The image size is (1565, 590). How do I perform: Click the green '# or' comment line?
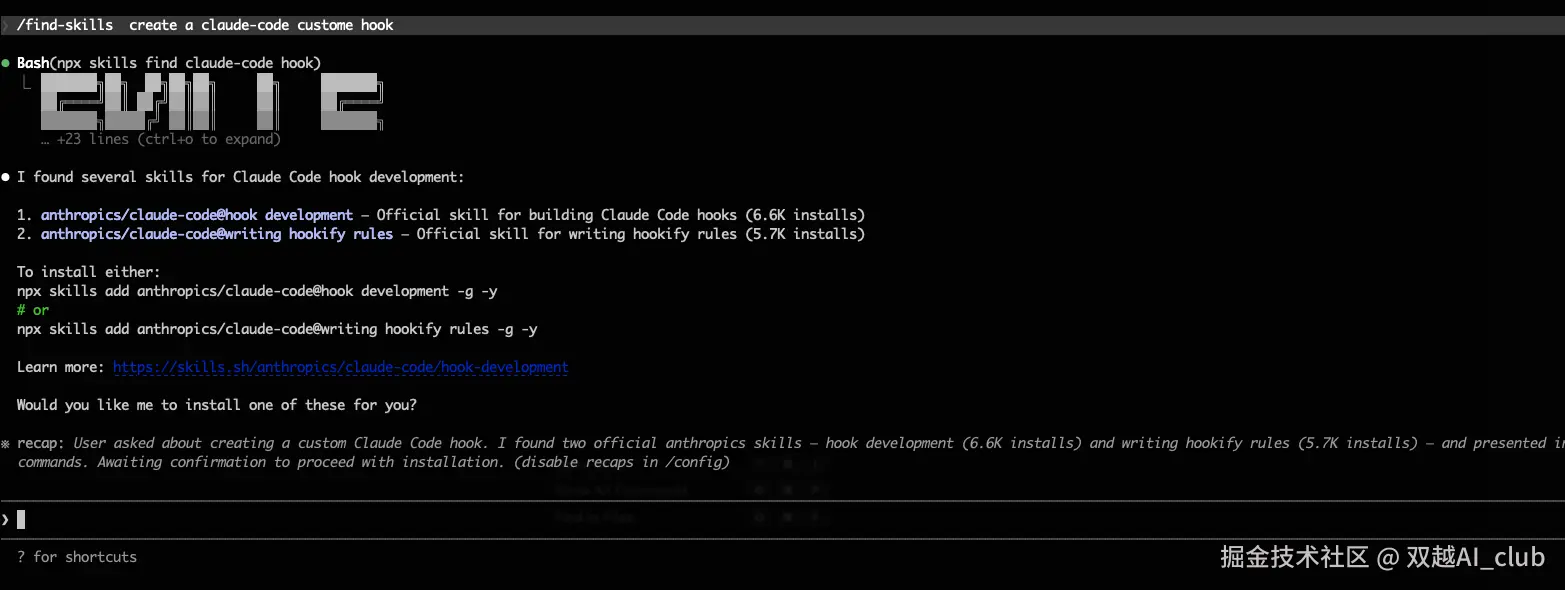pyautogui.click(x=33, y=310)
